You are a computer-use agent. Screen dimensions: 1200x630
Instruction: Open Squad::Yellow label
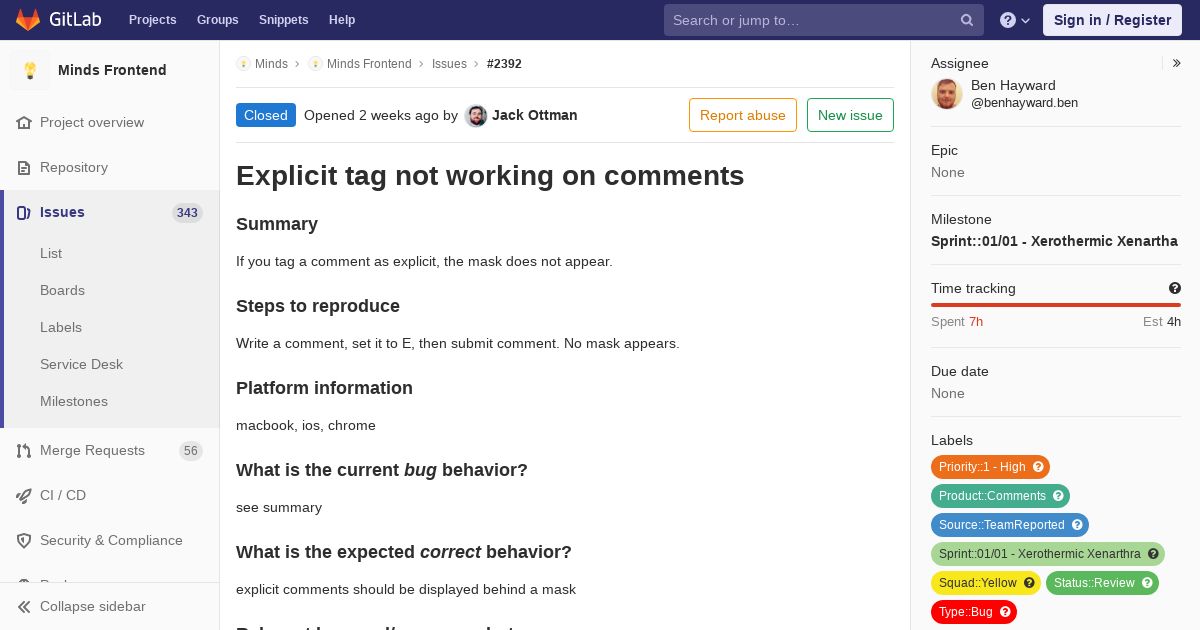coord(977,583)
